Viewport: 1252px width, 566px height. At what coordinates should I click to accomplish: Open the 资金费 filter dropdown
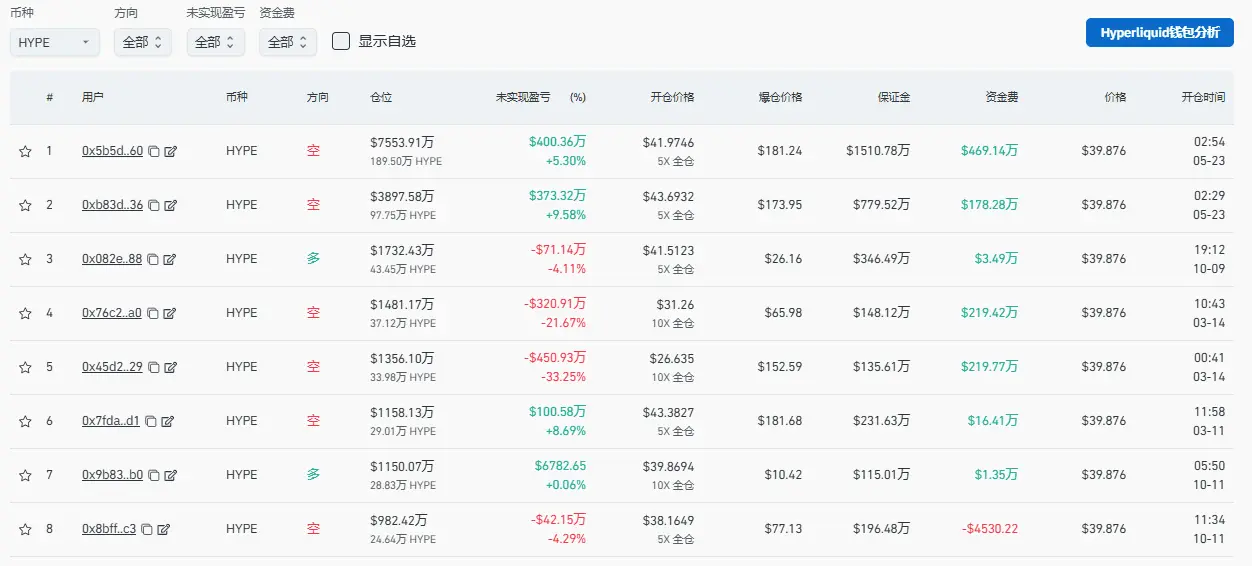(288, 42)
